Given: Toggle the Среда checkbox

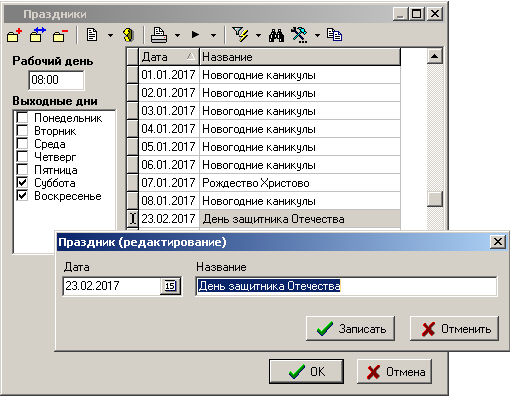Looking at the screenshot, I should (x=22, y=143).
